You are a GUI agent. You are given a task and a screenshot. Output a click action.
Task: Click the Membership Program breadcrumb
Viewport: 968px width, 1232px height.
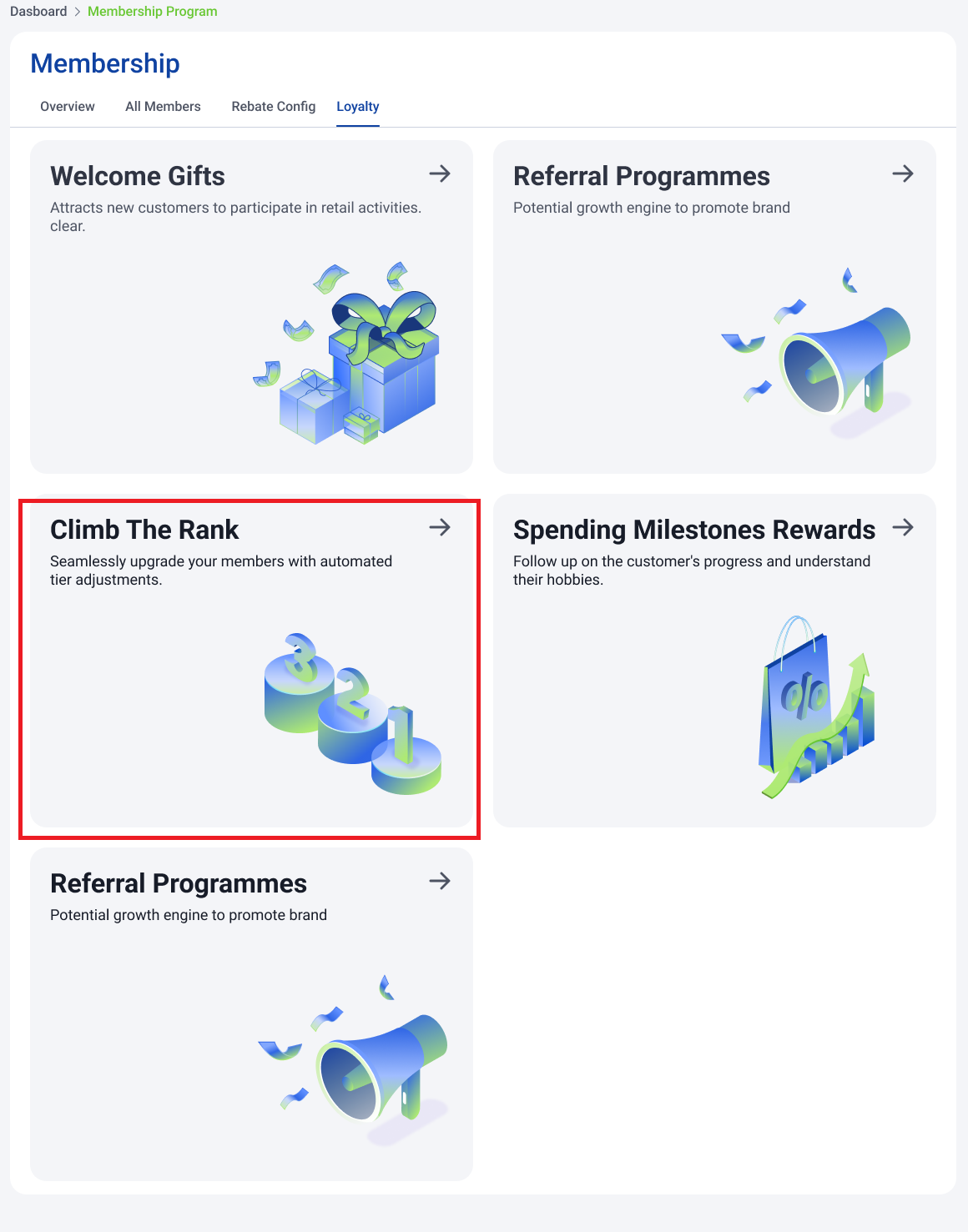click(x=153, y=11)
